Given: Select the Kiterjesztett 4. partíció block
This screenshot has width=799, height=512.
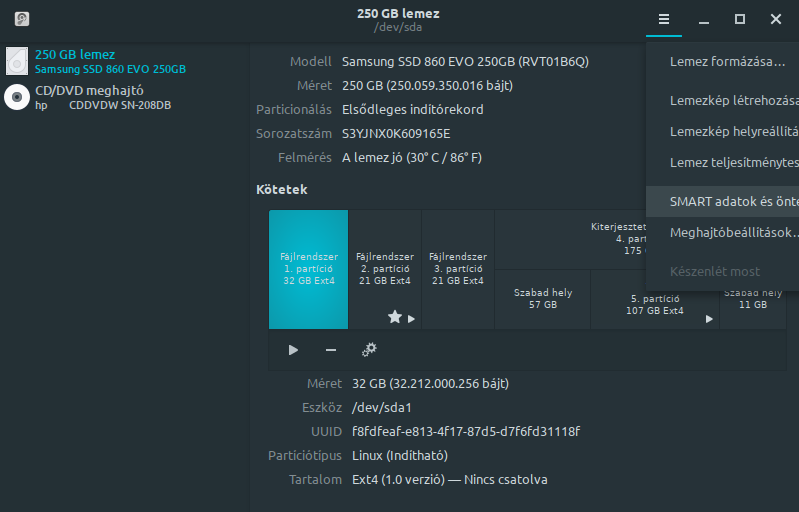Looking at the screenshot, I should pos(570,239).
